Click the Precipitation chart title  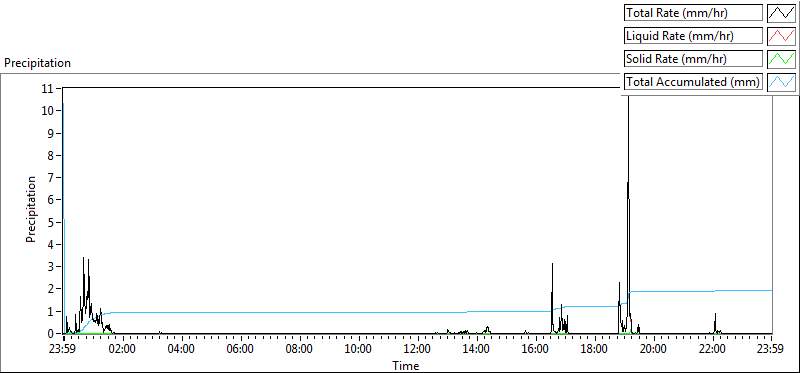click(37, 63)
